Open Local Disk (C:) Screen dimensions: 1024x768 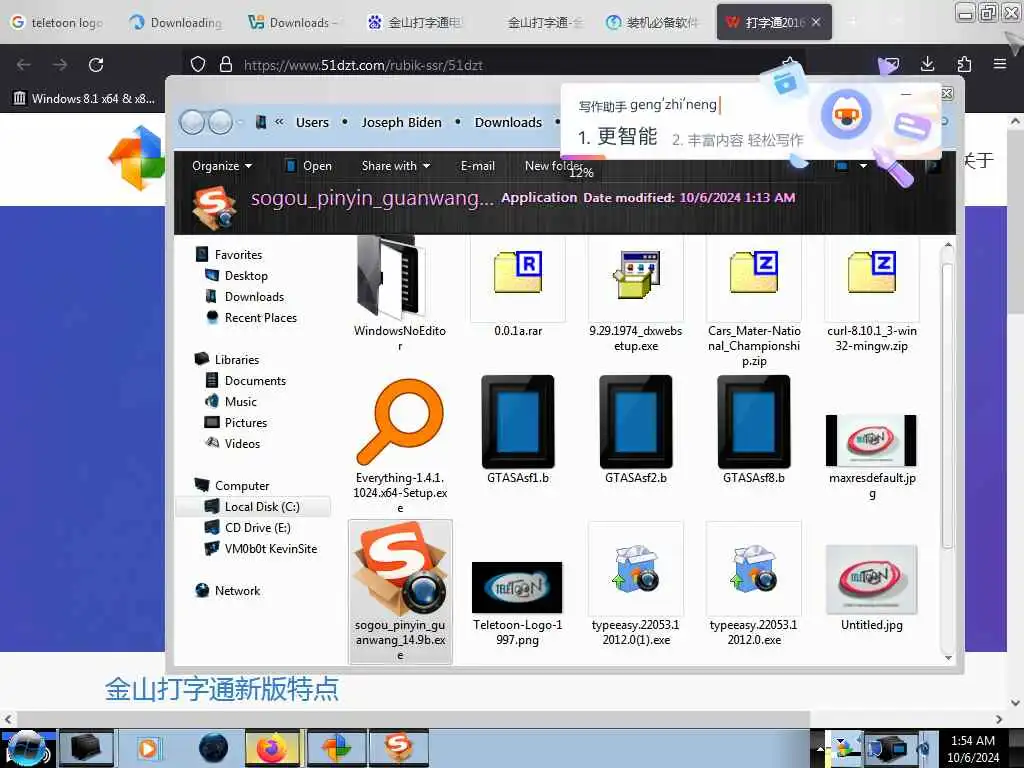[x=253, y=506]
